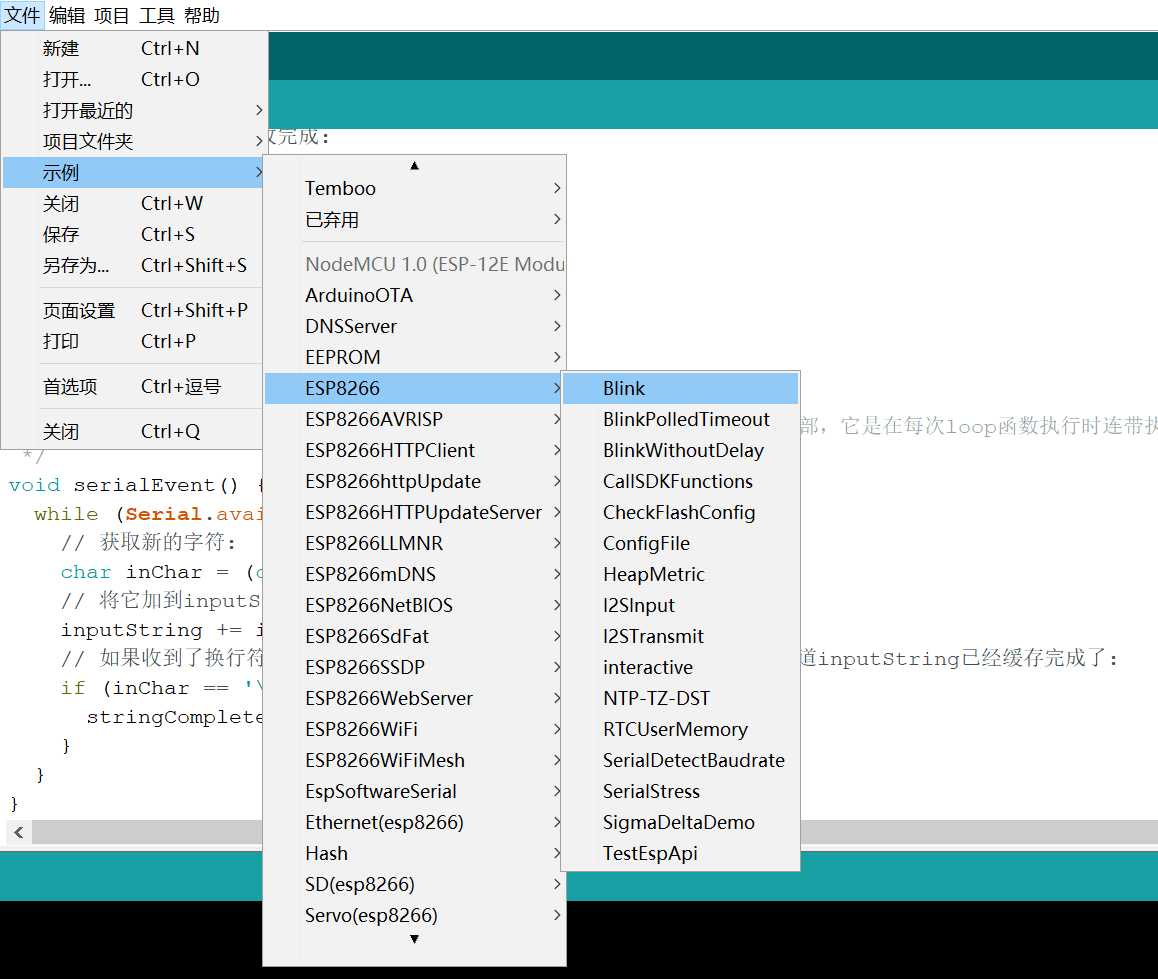Expand the ArduinoOTA examples
This screenshot has height=979, width=1158.
414,295
